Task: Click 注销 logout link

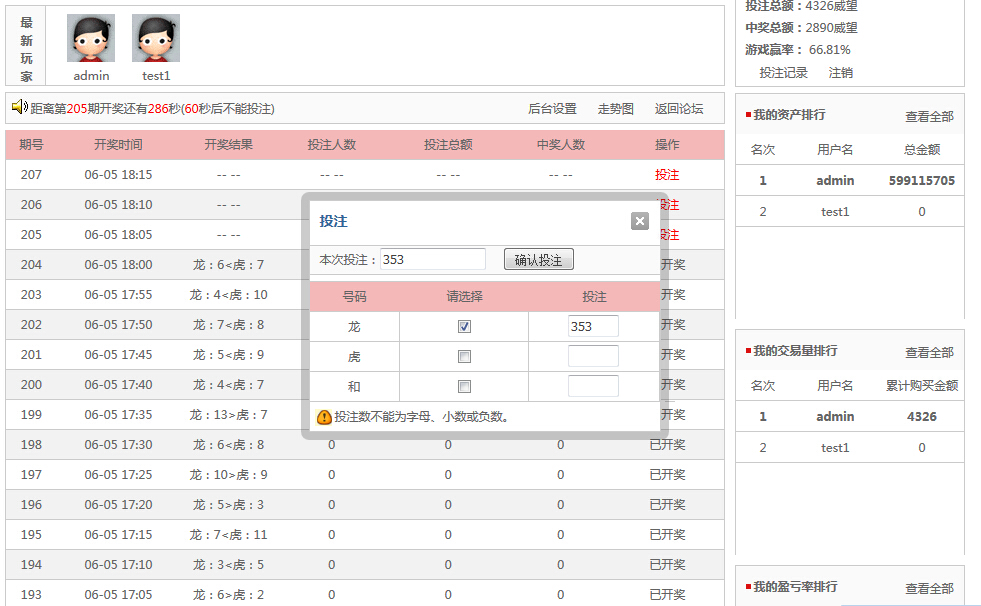Action: pyautogui.click(x=840, y=73)
